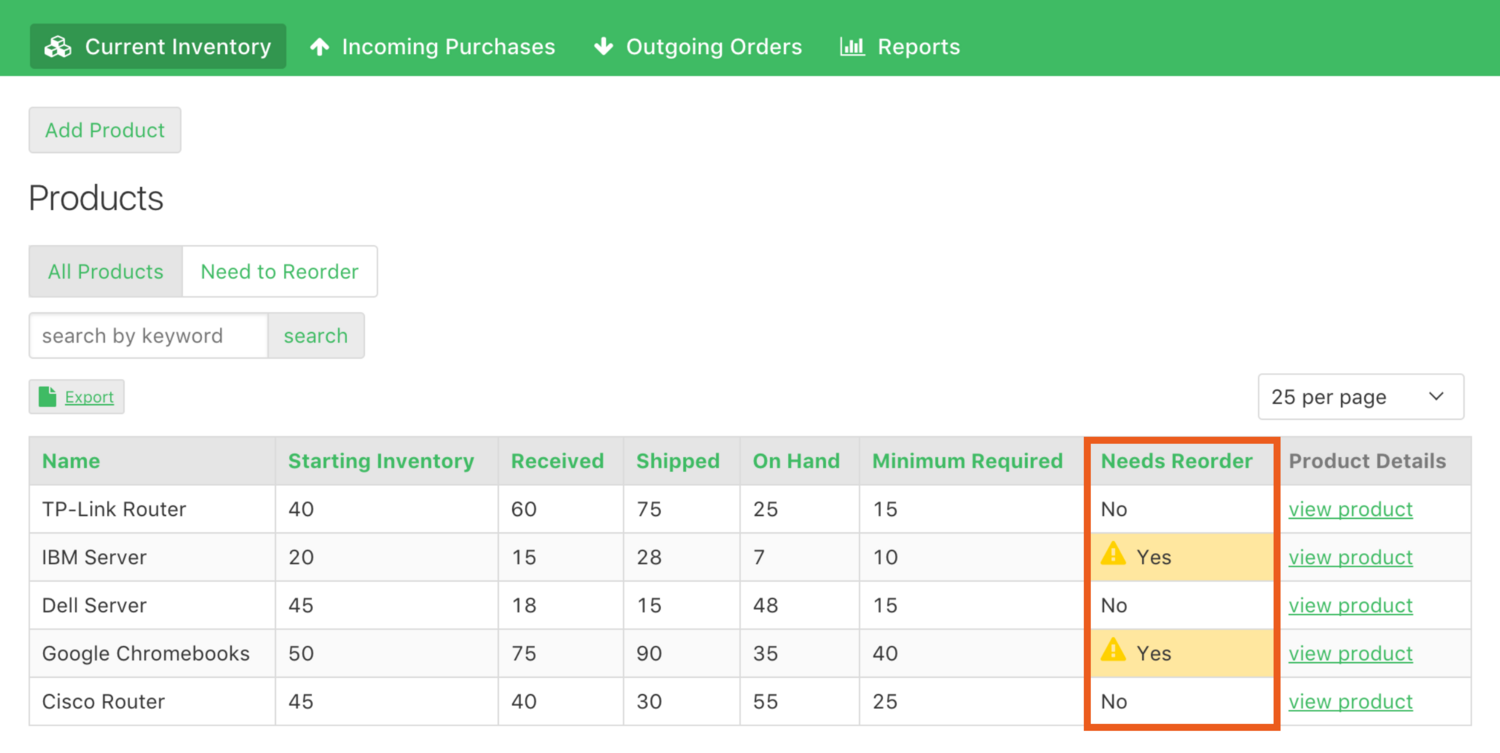Select the Current Inventory cubes icon
1500x753 pixels.
(x=58, y=46)
